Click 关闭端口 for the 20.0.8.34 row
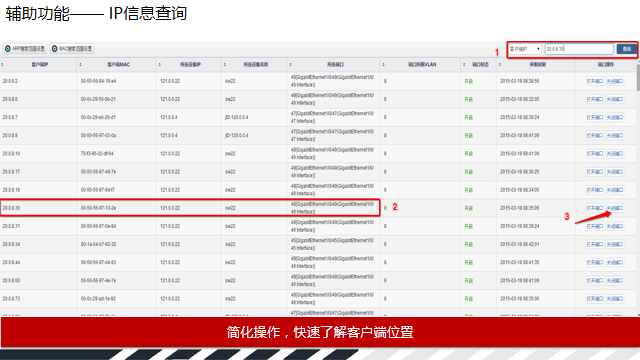 coord(615,244)
